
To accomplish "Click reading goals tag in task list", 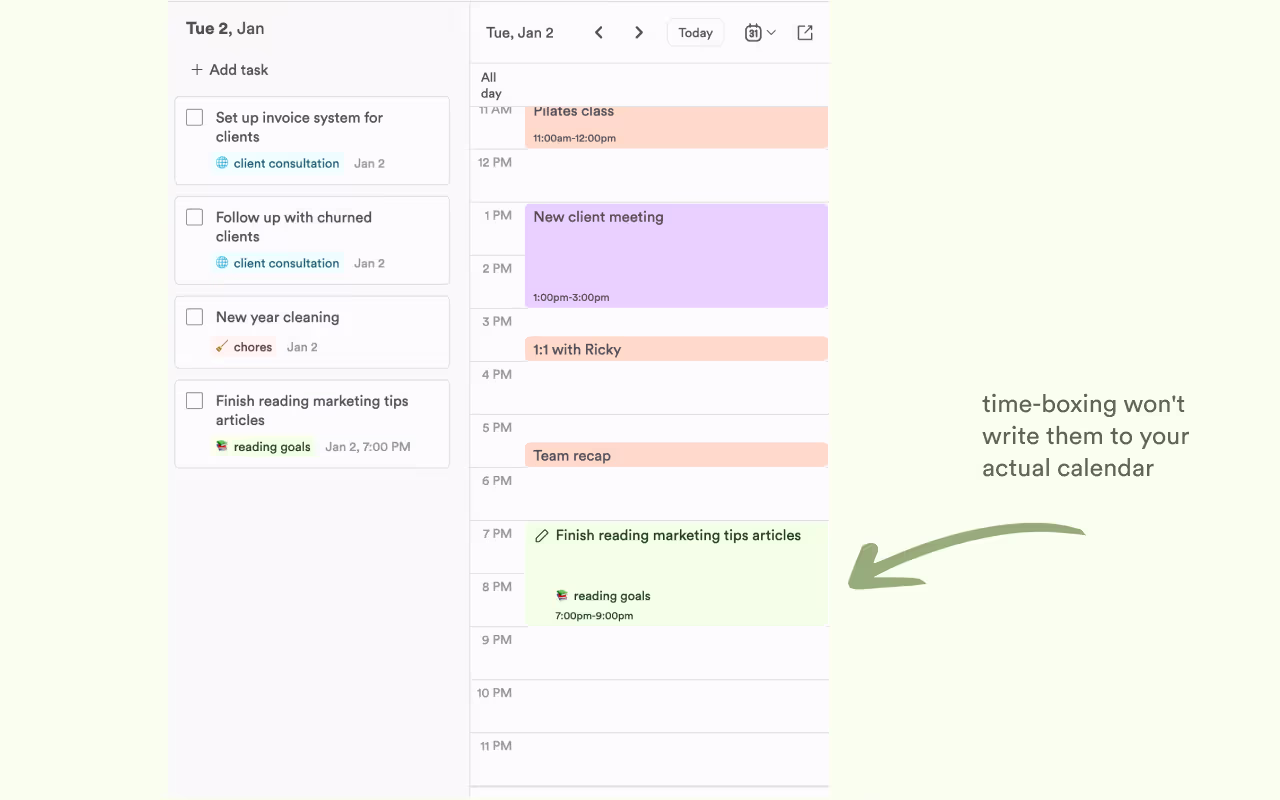I will coord(263,447).
